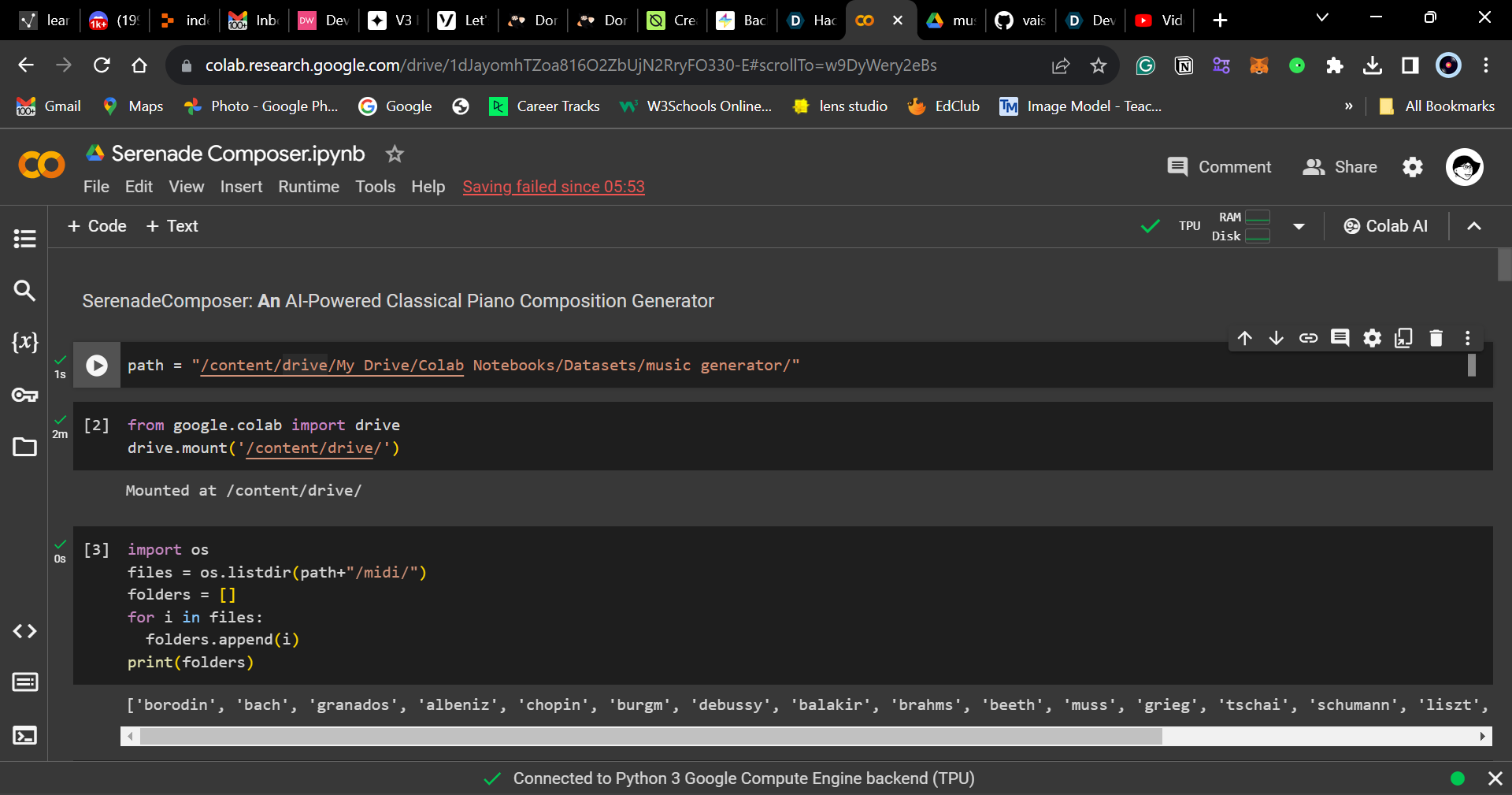Delete the selected cell with trash icon
Image resolution: width=1512 pixels, height=795 pixels.
[x=1436, y=338]
